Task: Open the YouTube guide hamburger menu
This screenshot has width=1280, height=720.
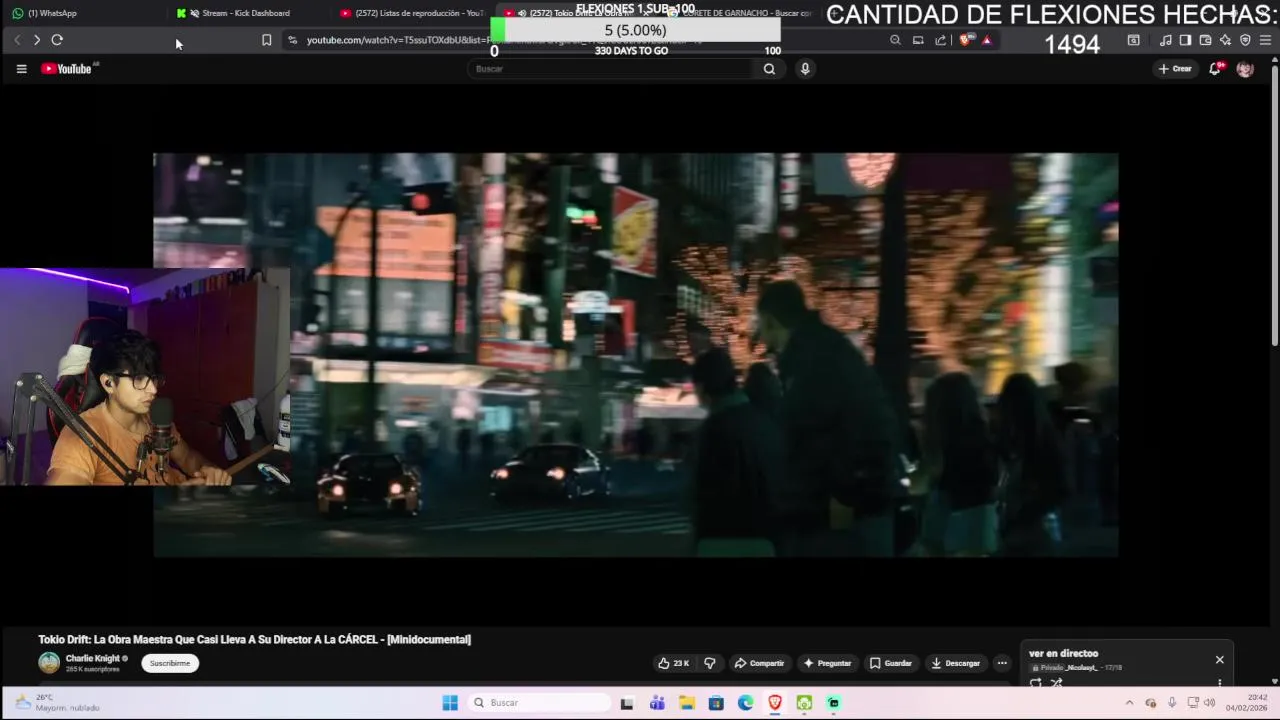Action: point(21,69)
